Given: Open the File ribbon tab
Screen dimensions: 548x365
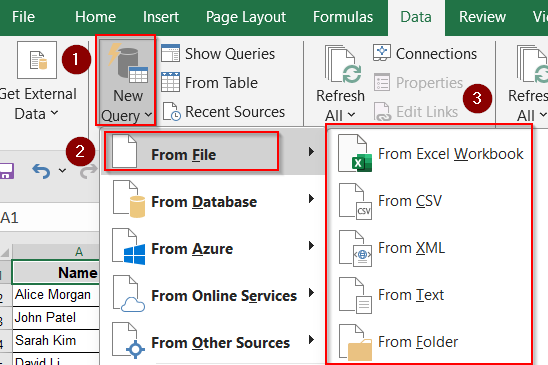Looking at the screenshot, I should point(23,17).
